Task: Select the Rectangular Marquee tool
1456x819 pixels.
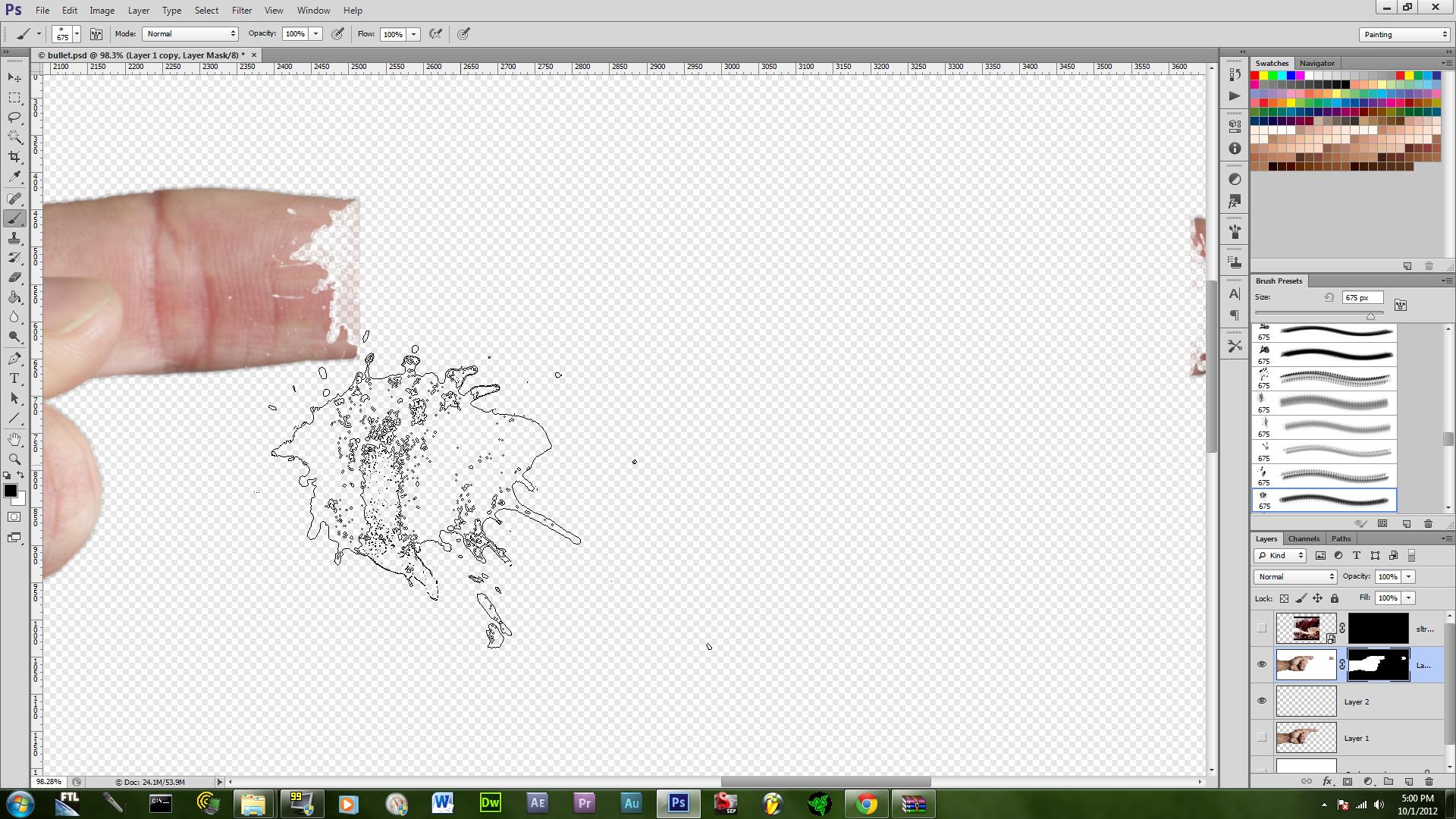Action: [x=14, y=98]
